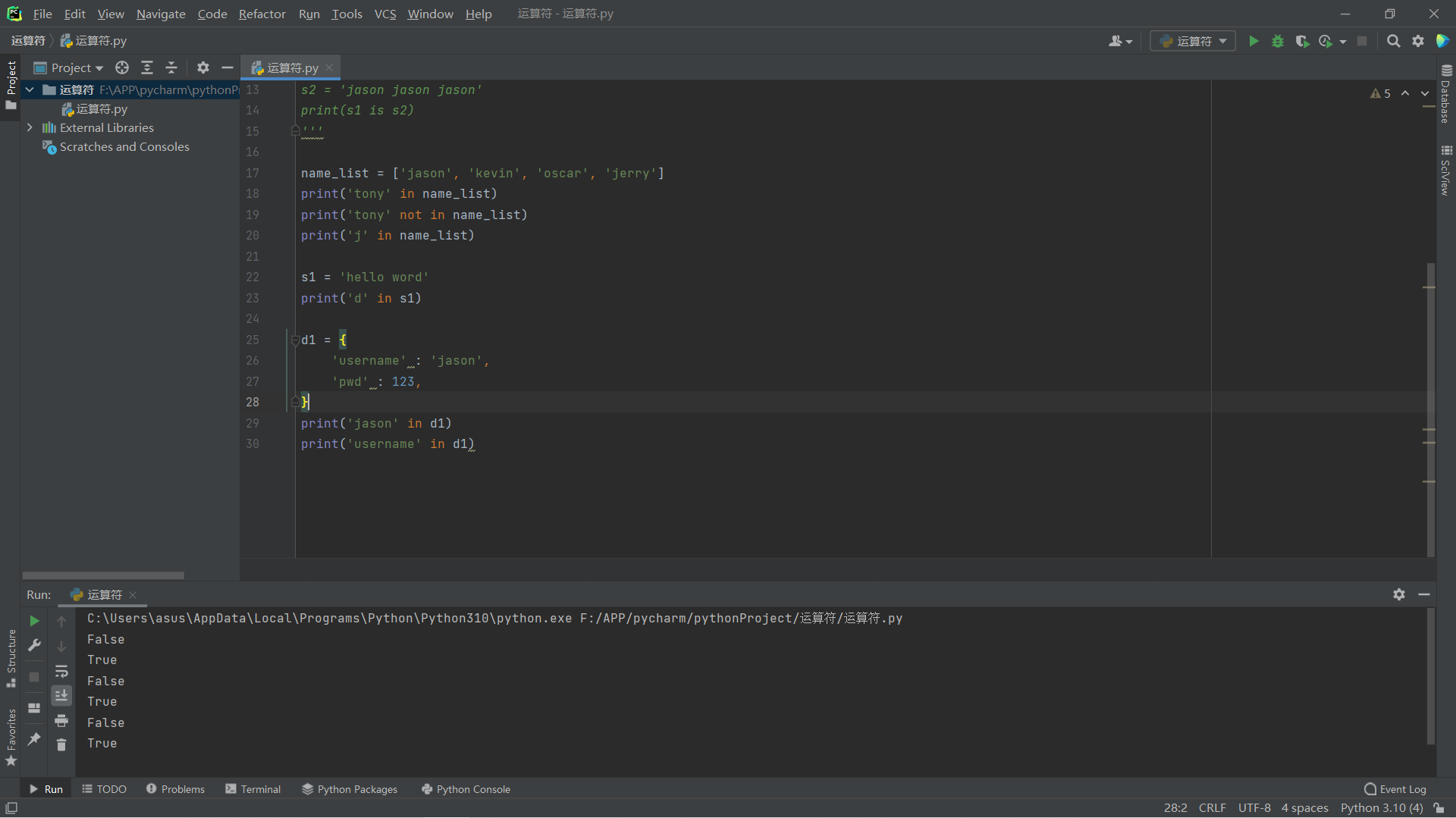Open the 运算符 run configuration dropdown
The height and width of the screenshot is (818, 1456).
pyautogui.click(x=1193, y=41)
